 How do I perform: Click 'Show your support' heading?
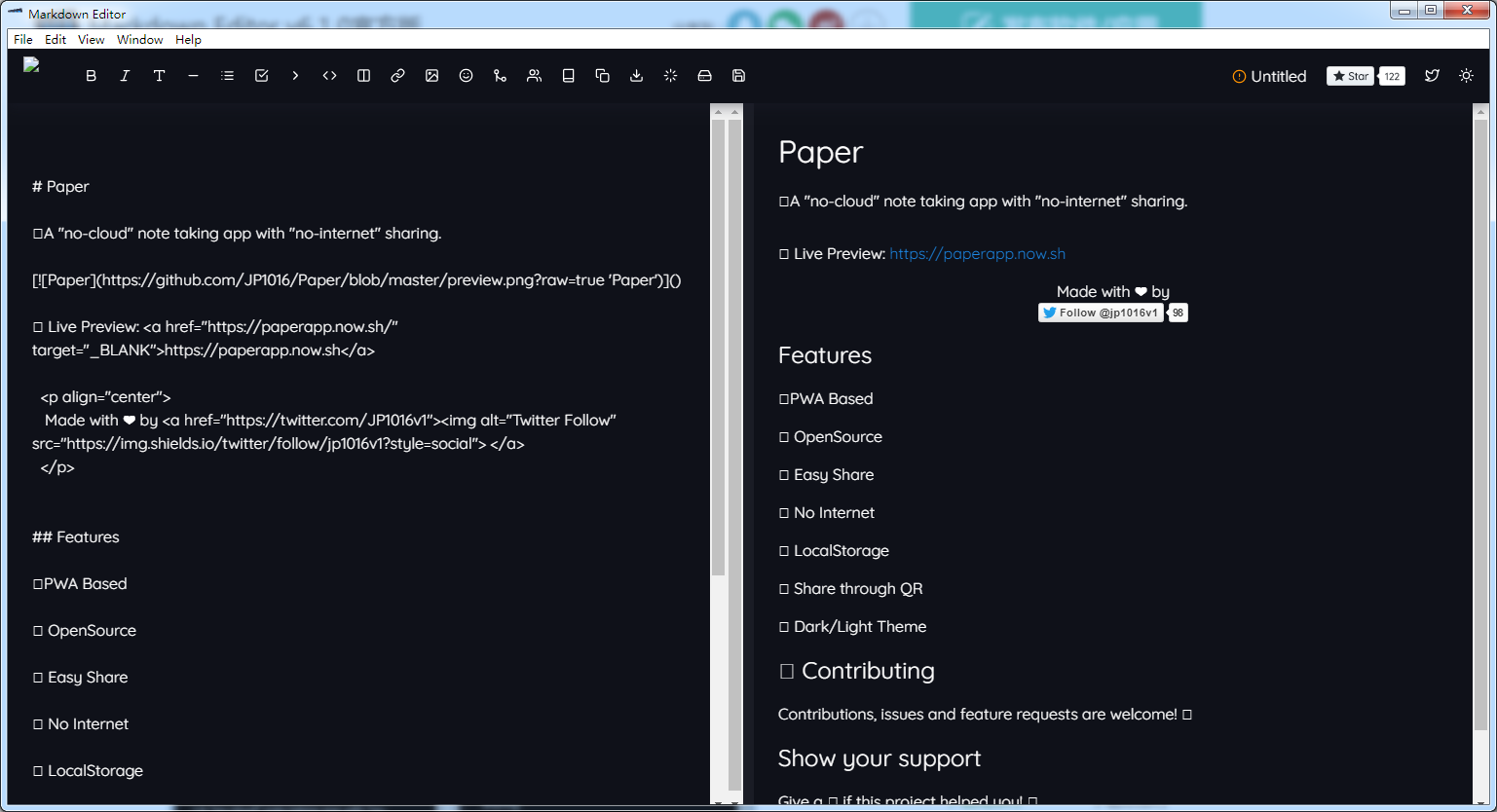879,758
